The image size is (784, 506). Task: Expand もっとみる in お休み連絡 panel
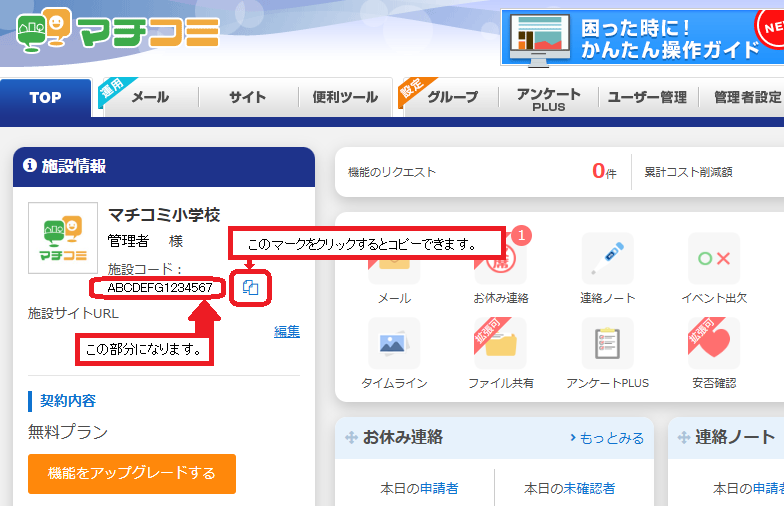point(607,438)
